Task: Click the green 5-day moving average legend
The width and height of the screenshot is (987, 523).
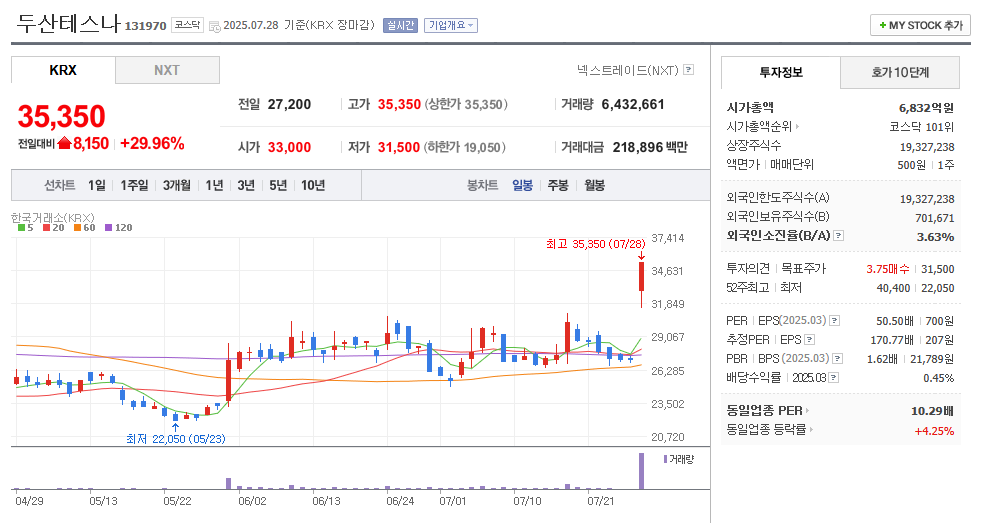Action: (26, 228)
